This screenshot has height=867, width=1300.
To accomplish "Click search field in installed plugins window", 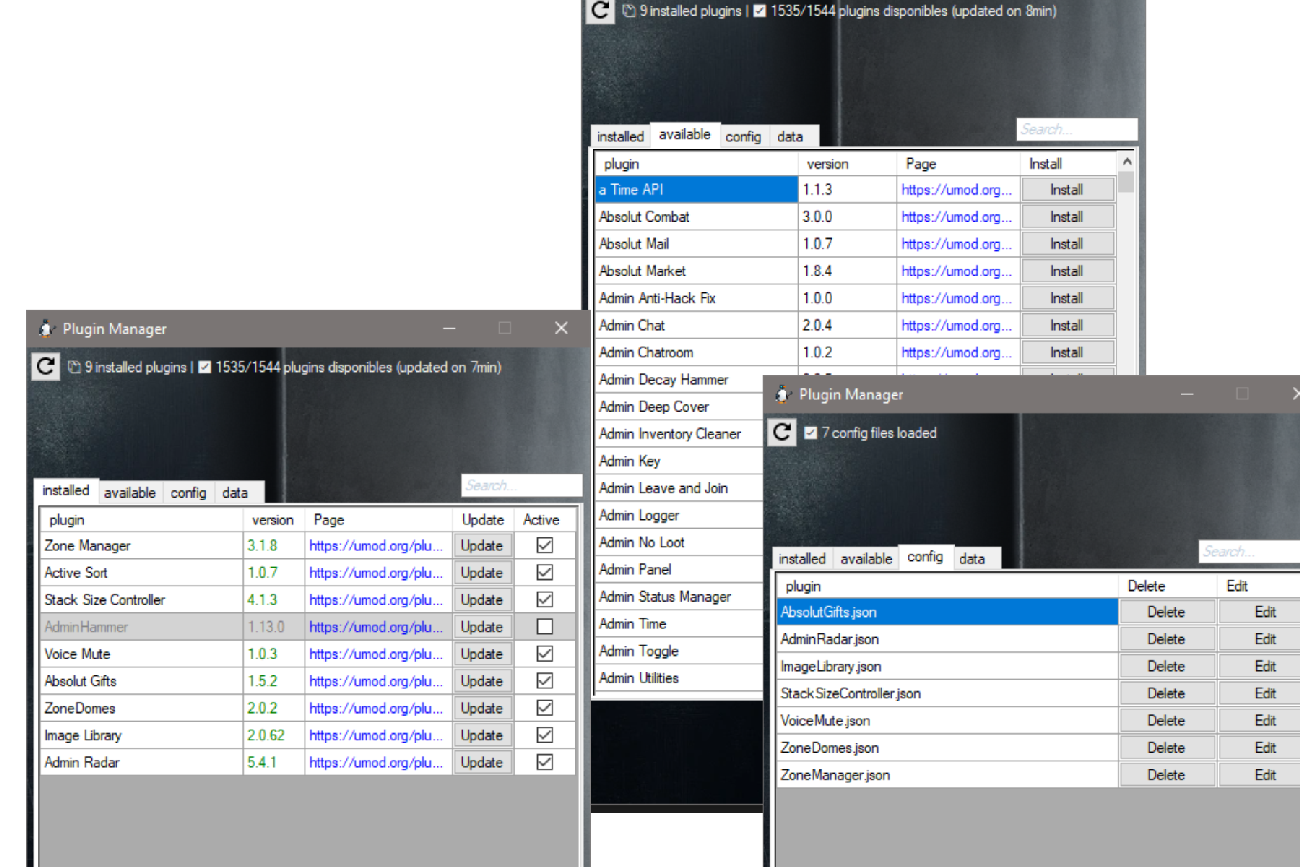I will coord(521,485).
